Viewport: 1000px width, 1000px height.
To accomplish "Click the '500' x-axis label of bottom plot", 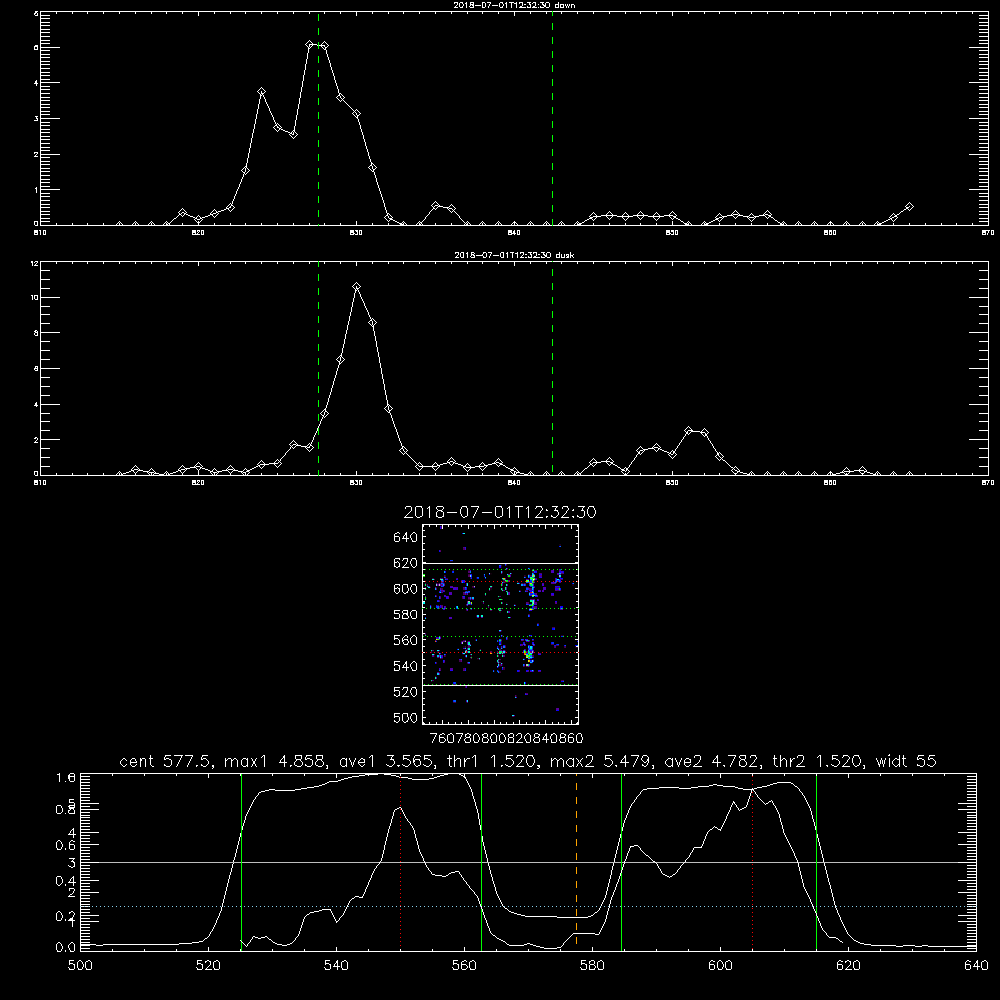I will coord(80,966).
